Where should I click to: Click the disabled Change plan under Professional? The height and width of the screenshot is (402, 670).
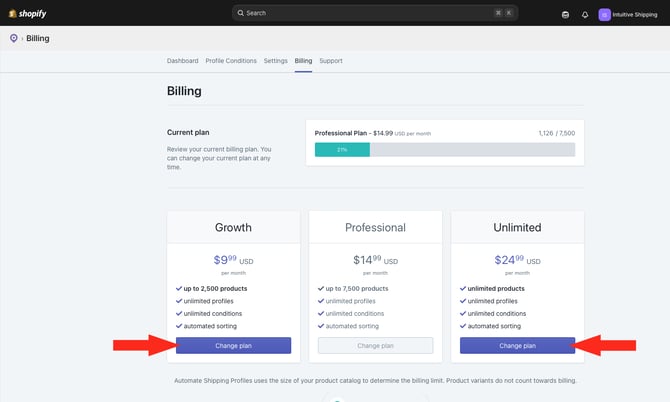pos(375,345)
